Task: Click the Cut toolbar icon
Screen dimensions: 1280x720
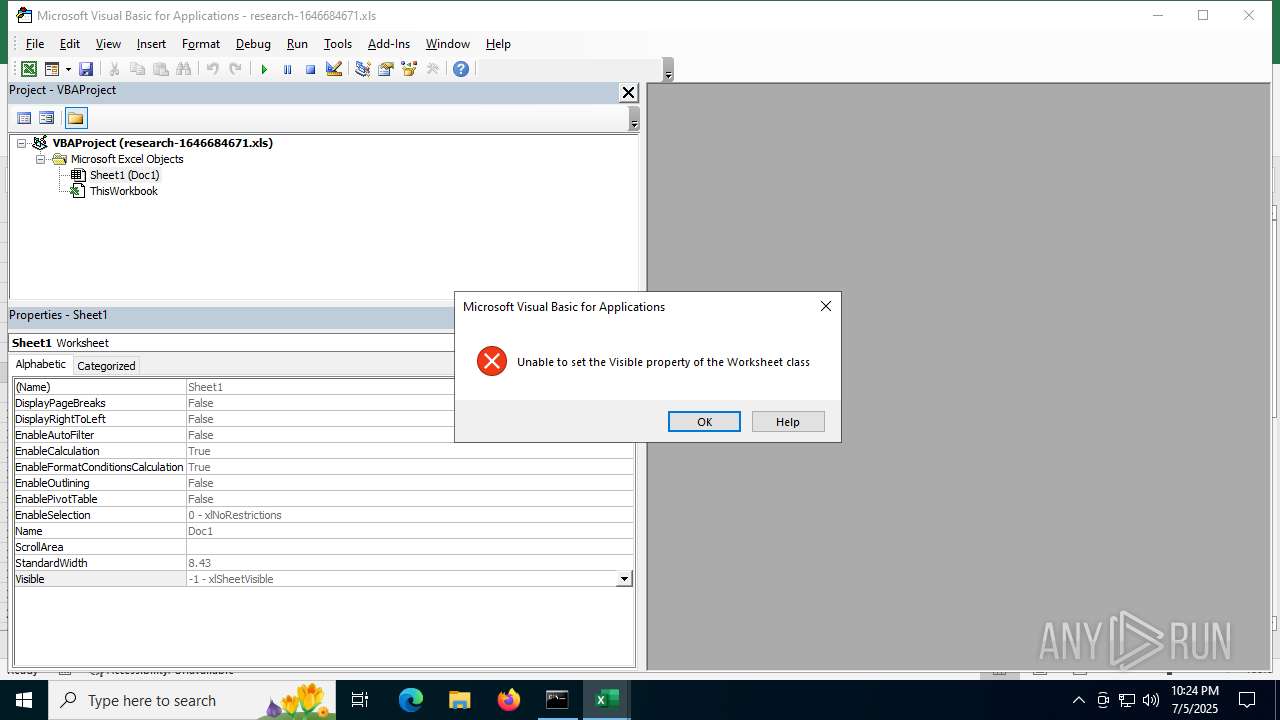Action: (114, 69)
